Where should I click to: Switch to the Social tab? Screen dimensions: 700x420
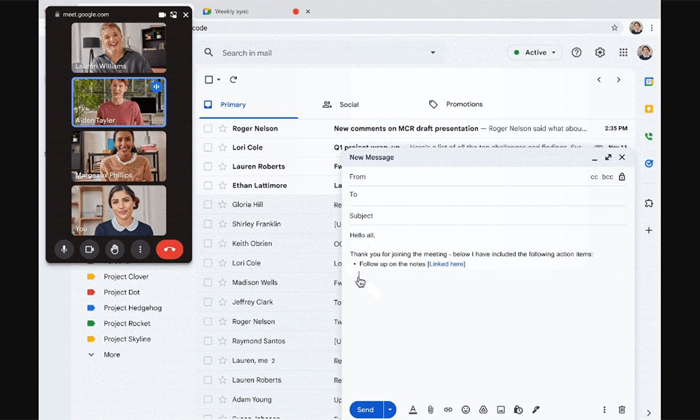click(x=341, y=104)
